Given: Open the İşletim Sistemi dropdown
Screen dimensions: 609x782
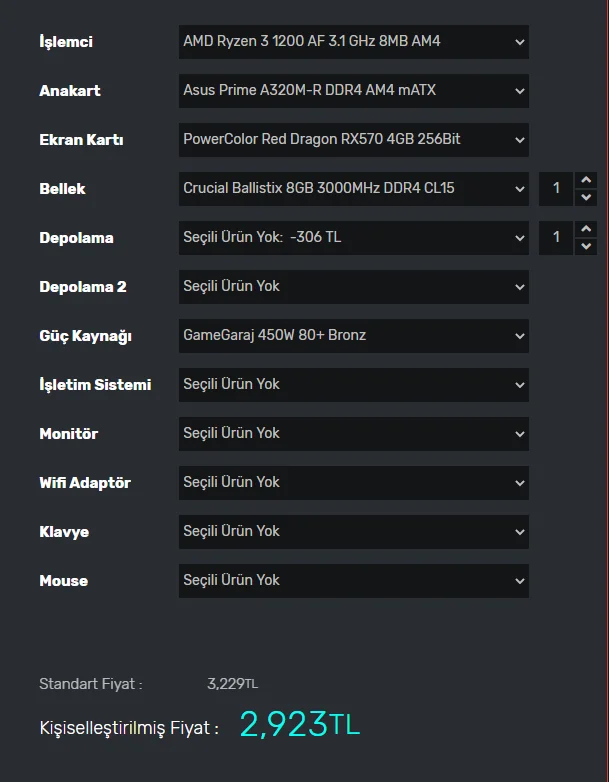Looking at the screenshot, I should pos(353,385).
